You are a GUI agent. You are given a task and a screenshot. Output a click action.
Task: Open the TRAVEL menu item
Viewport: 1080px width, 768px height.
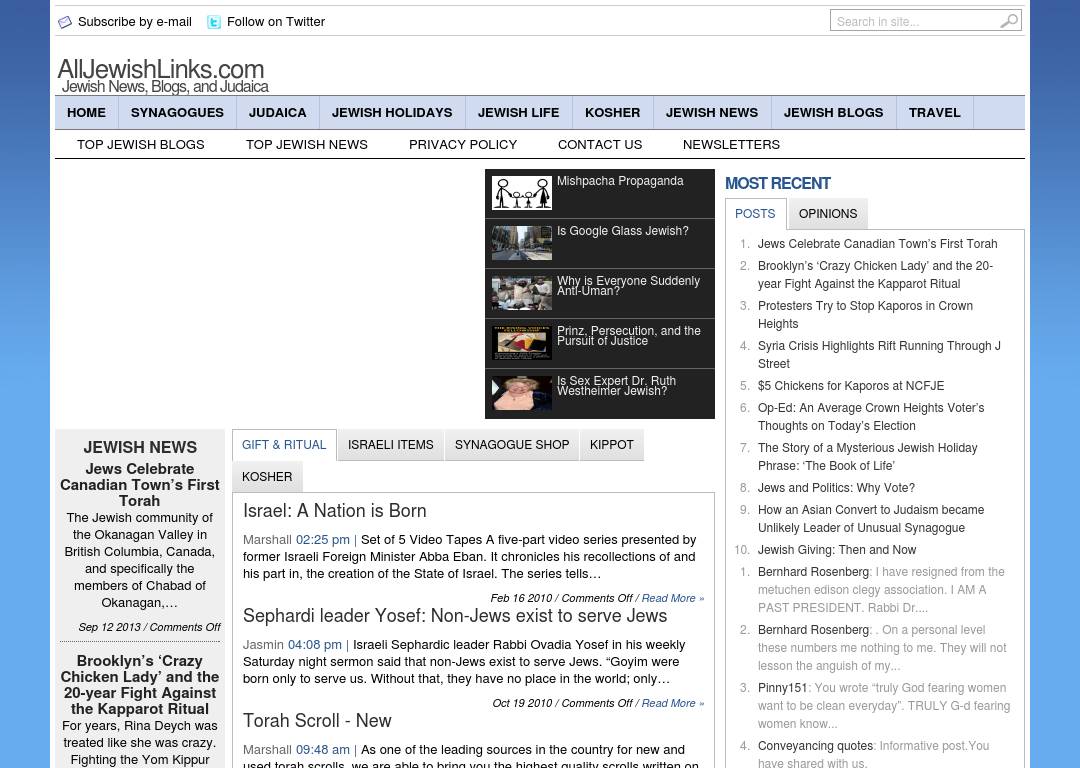[x=935, y=112]
